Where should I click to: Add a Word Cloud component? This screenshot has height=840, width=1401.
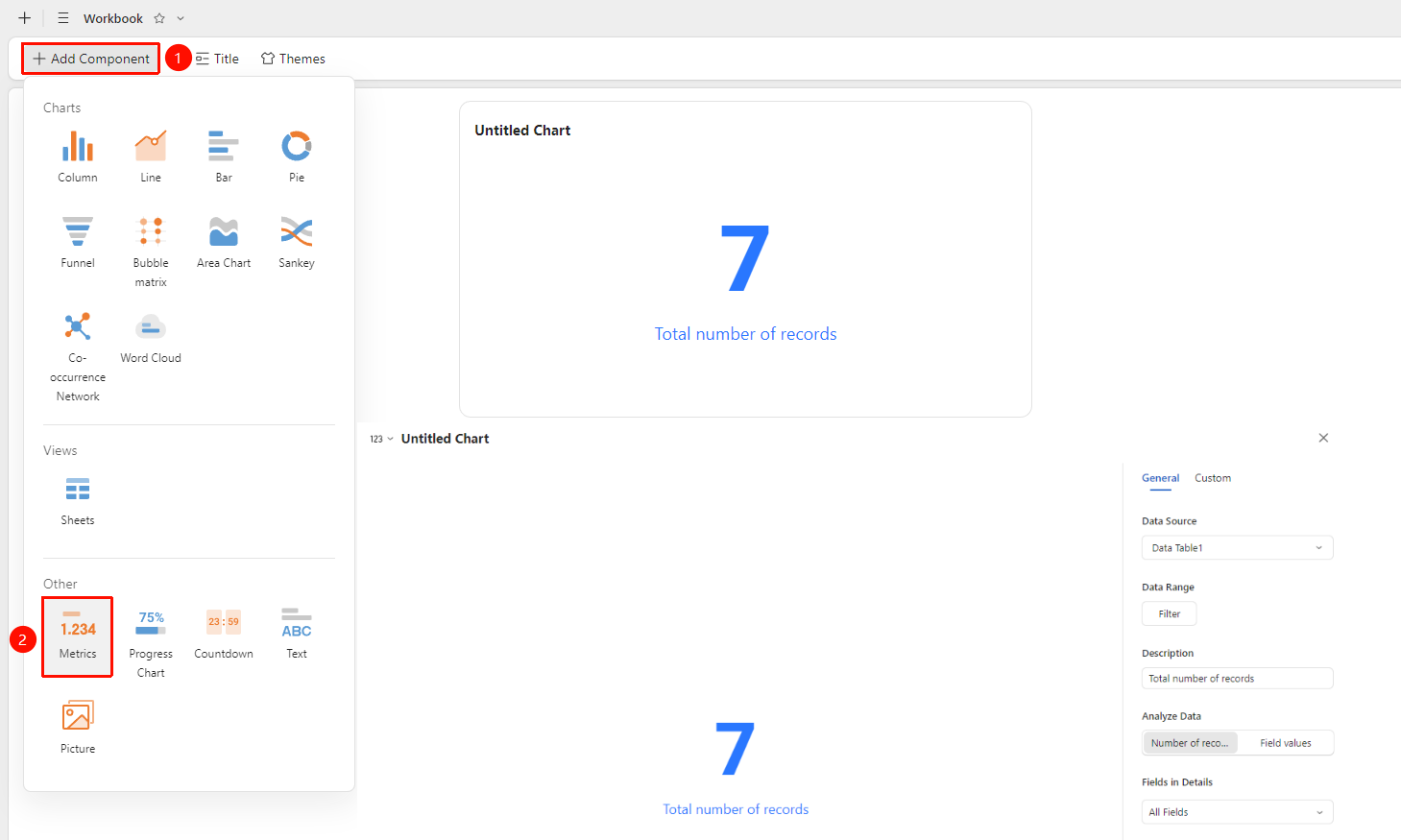tap(151, 337)
